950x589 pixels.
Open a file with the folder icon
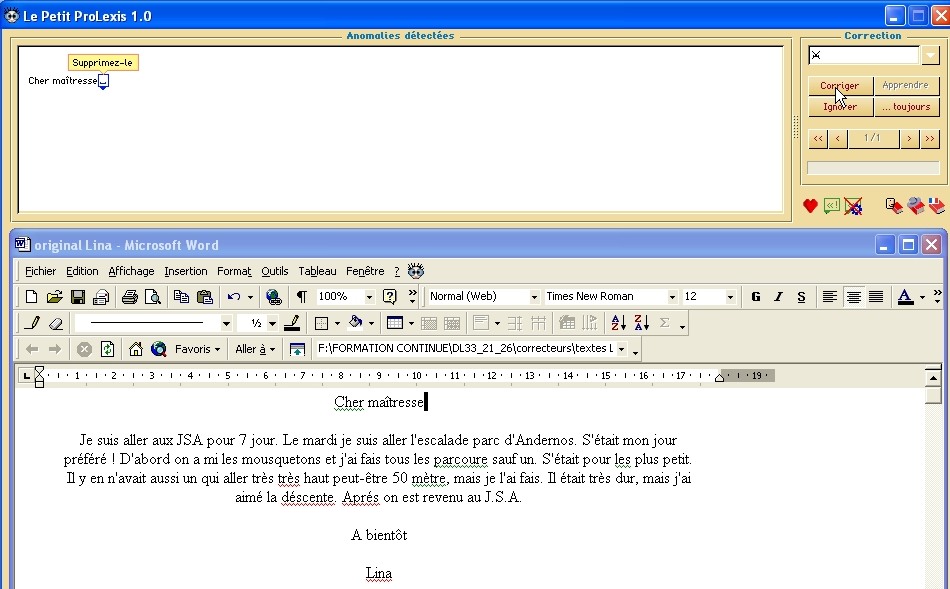(55, 296)
